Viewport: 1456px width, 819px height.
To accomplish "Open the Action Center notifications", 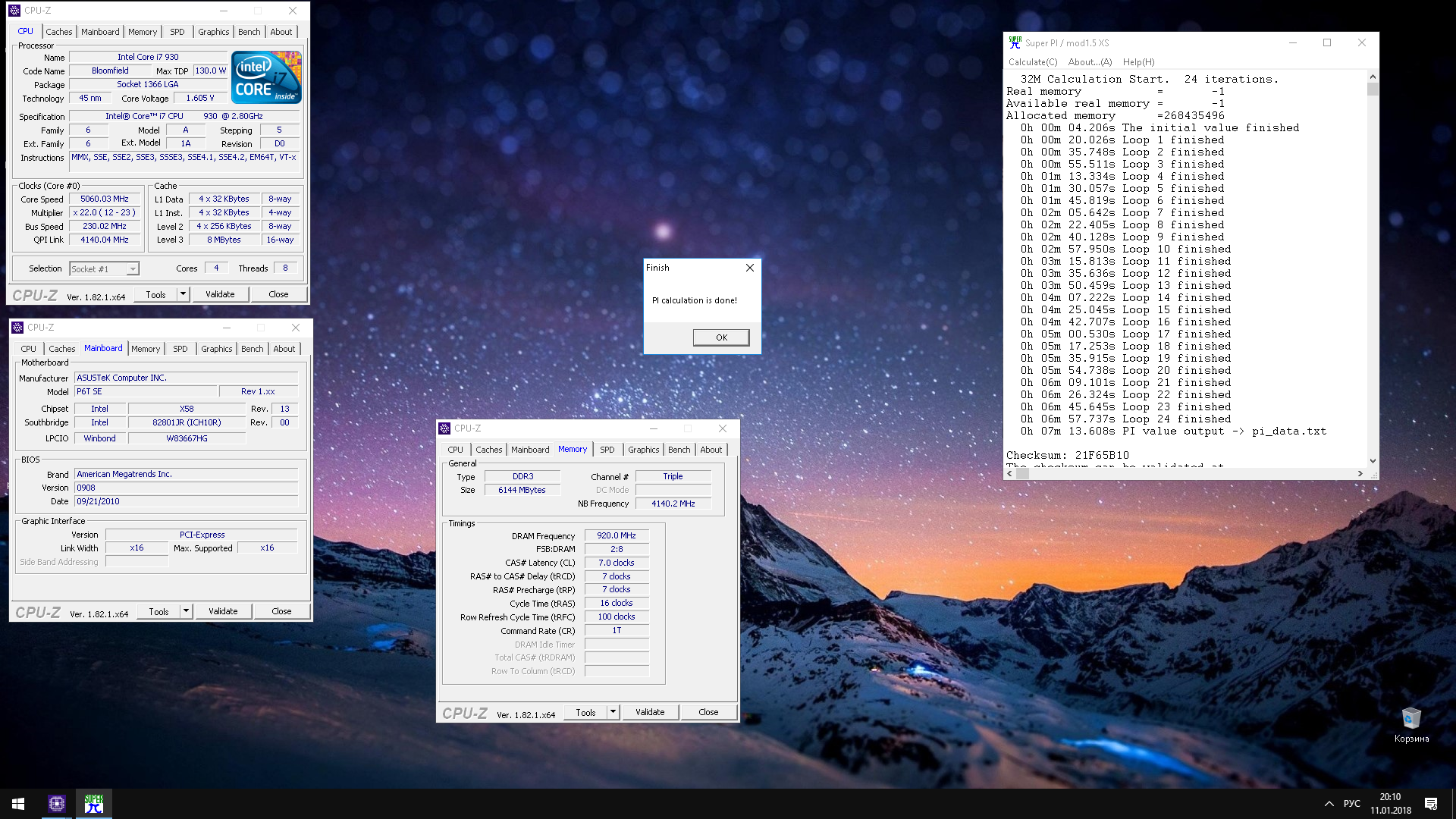I will point(1431,804).
